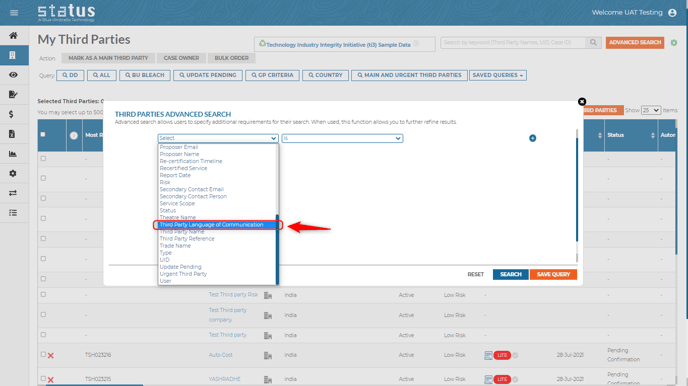
Task: Click the dropdown list scrollbar thumb
Action: (277, 249)
